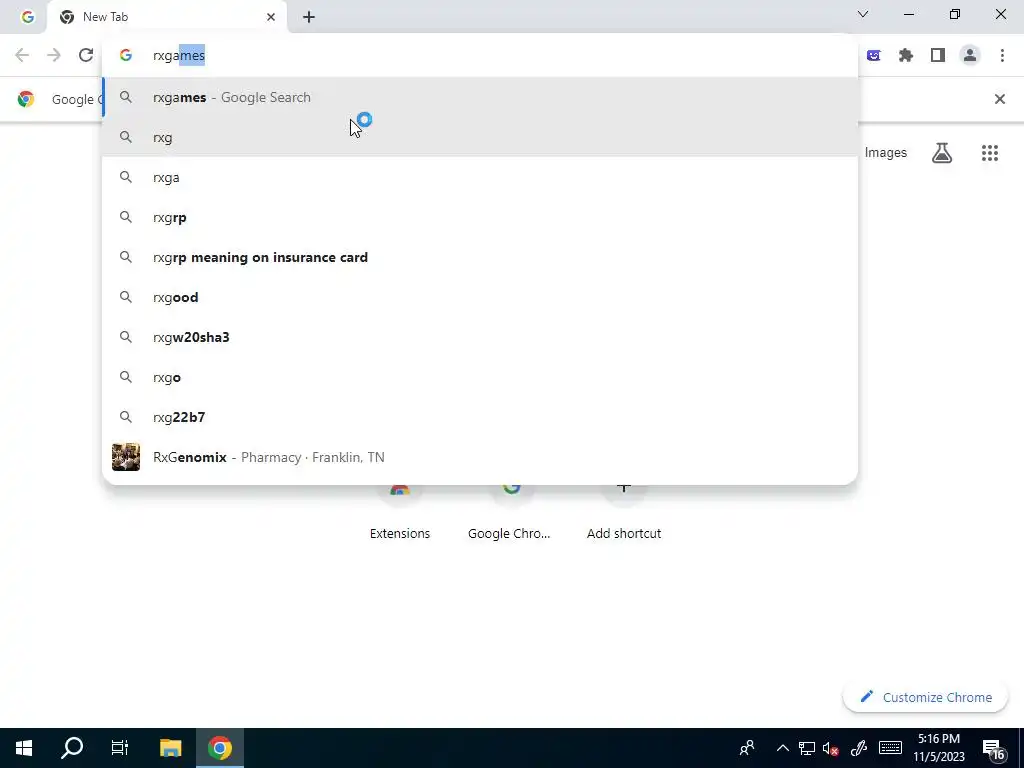Pick the rxg22b7 suggestion
Image resolution: width=1024 pixels, height=768 pixels.
480,417
